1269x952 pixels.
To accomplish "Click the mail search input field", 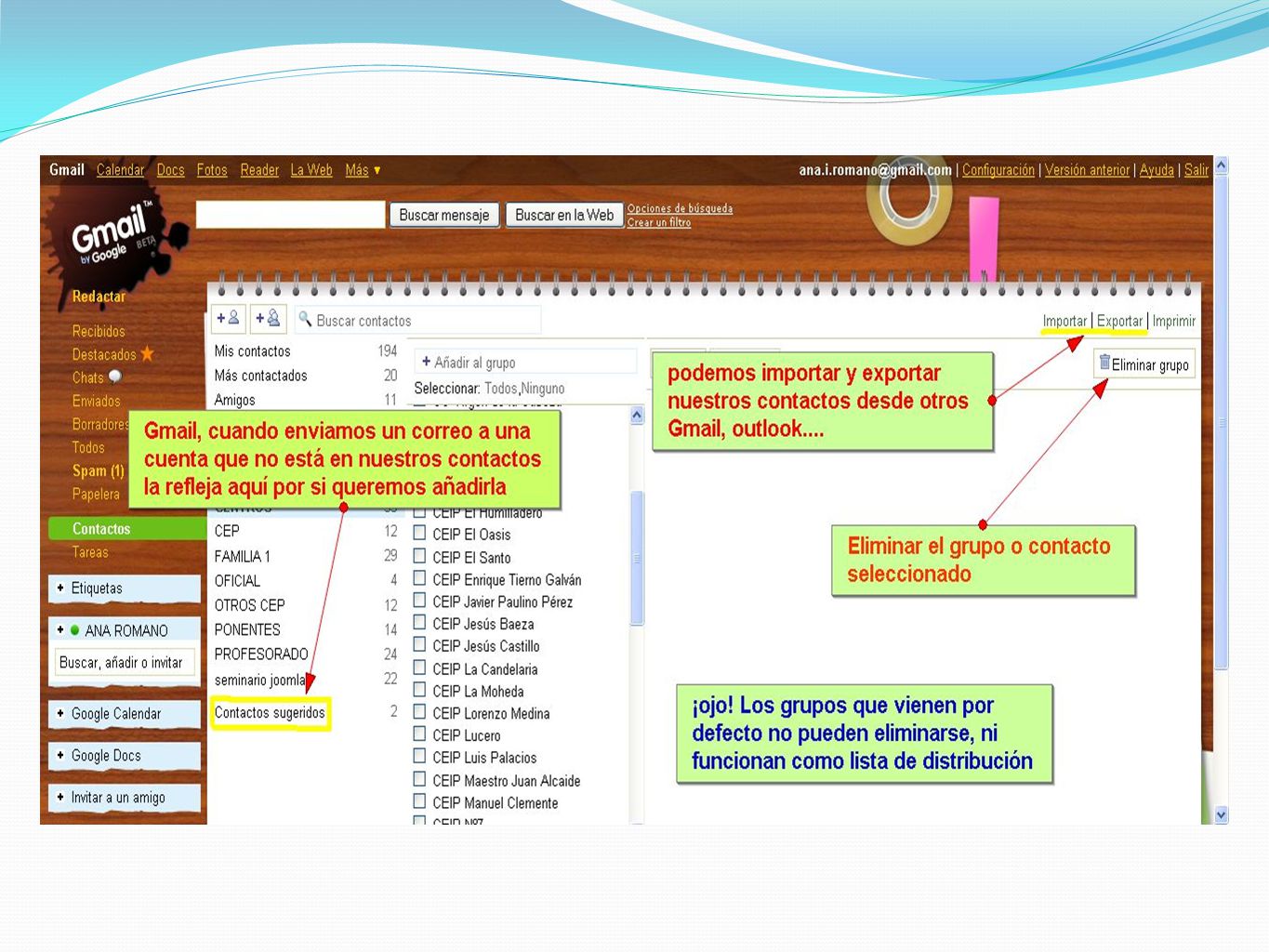I will click(x=290, y=215).
